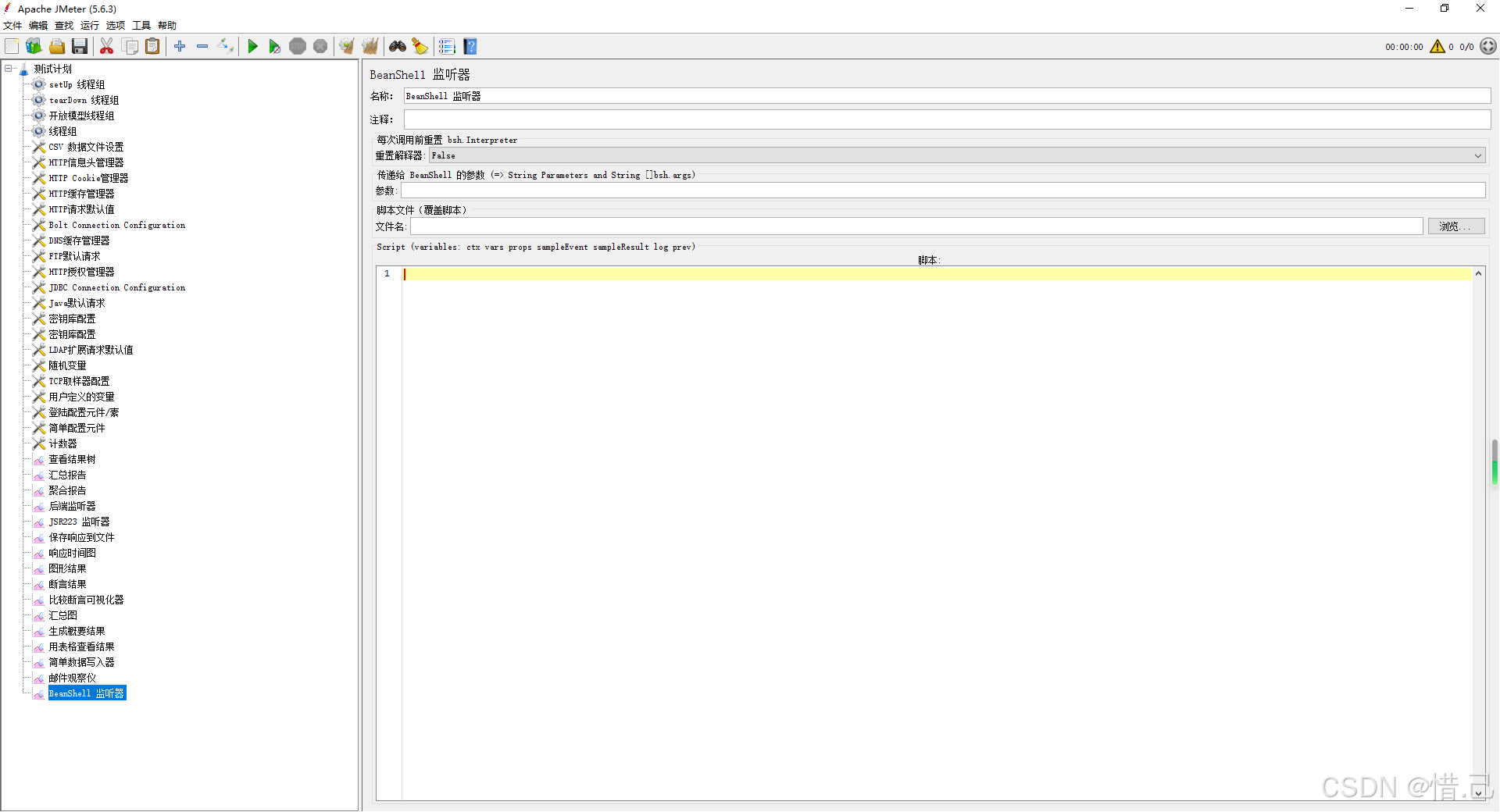Image resolution: width=1500 pixels, height=812 pixels.
Task: Start the test with green arrow
Action: [252, 47]
